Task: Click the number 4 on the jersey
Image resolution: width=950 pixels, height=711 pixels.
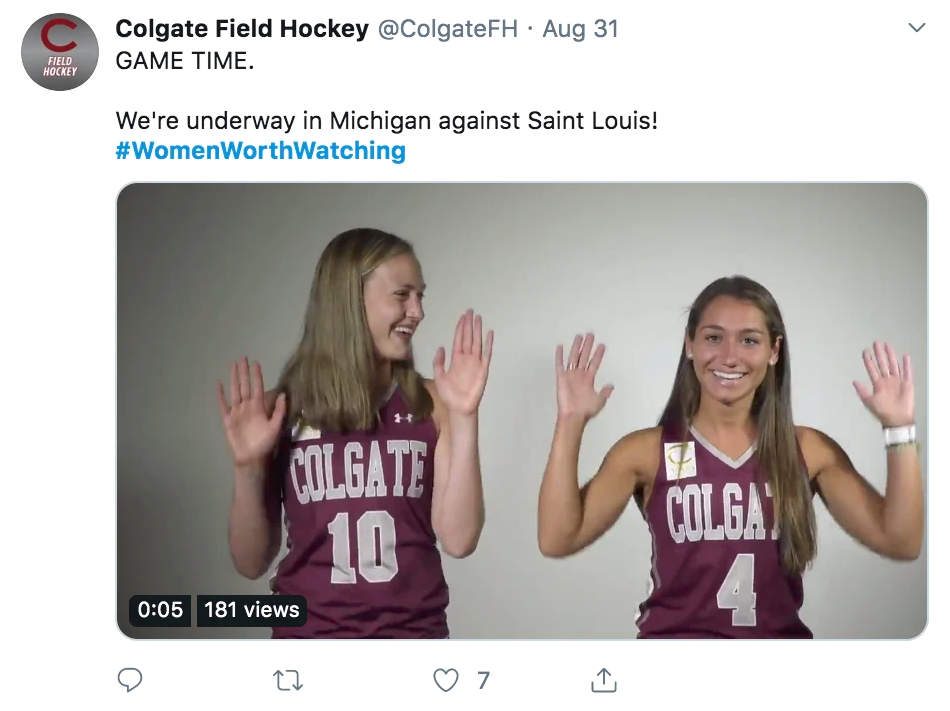Action: (x=737, y=589)
